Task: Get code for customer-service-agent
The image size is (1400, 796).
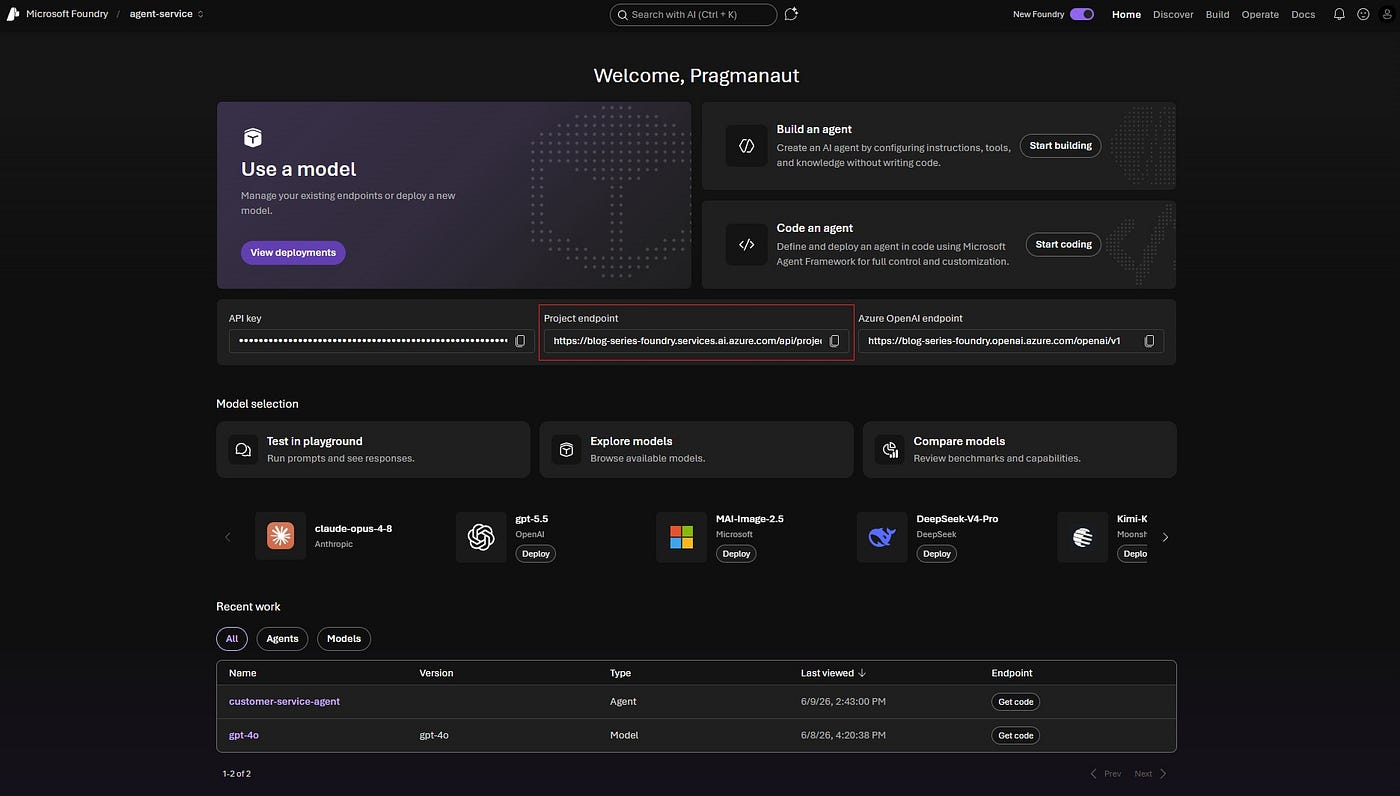Action: click(x=1016, y=702)
